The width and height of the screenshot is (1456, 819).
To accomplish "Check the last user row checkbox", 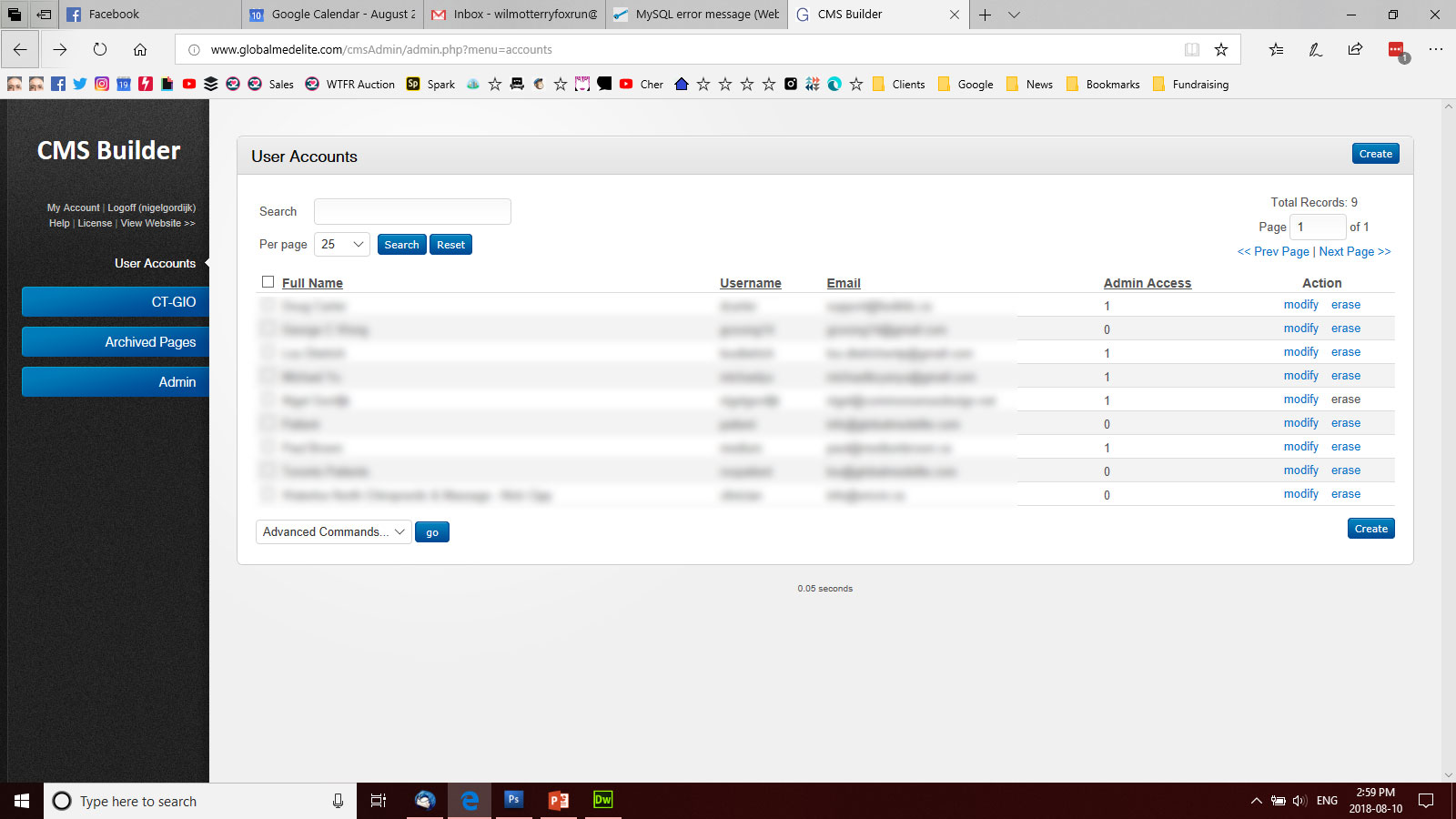I will tap(268, 494).
